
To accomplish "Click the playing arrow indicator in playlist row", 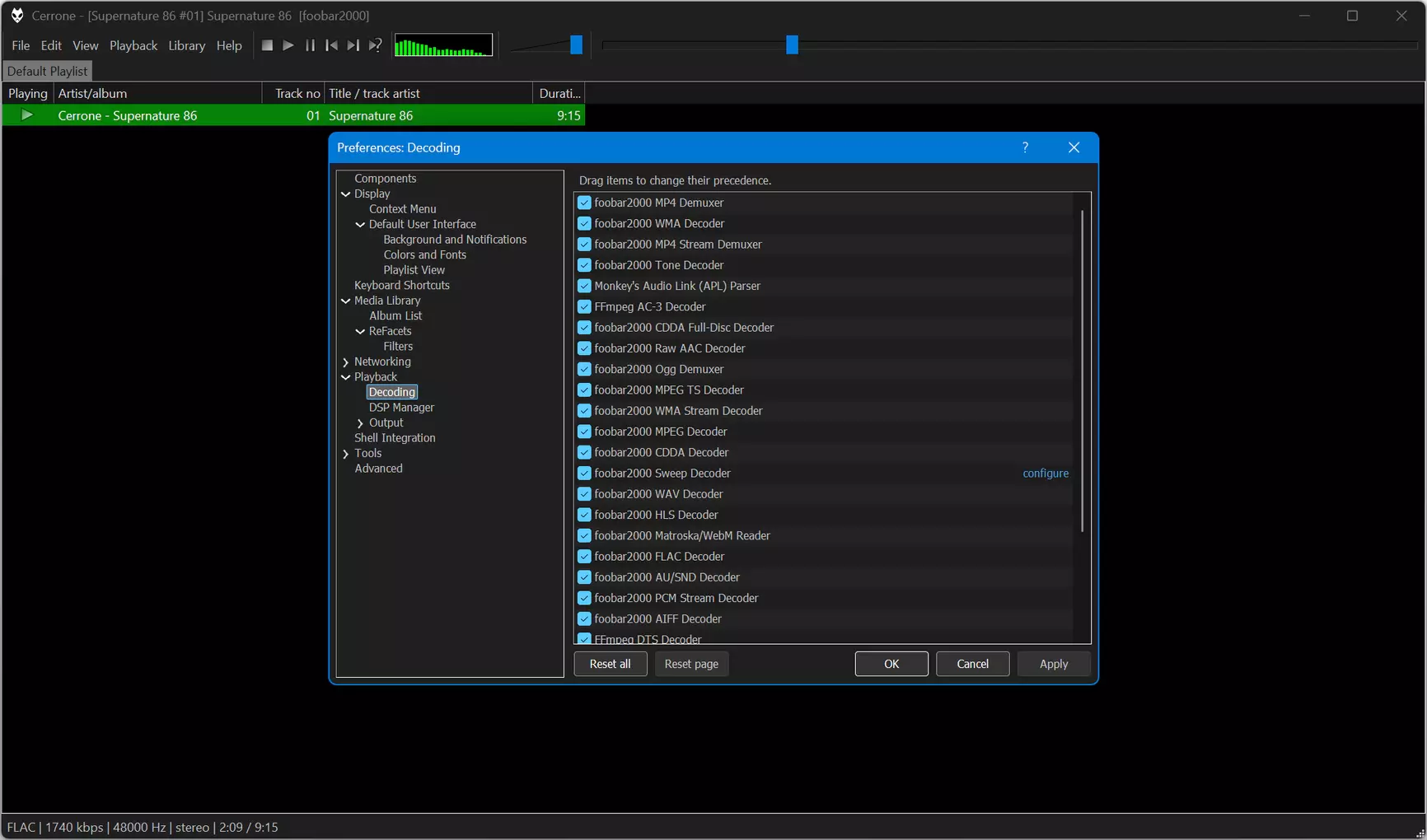I will pos(27,115).
